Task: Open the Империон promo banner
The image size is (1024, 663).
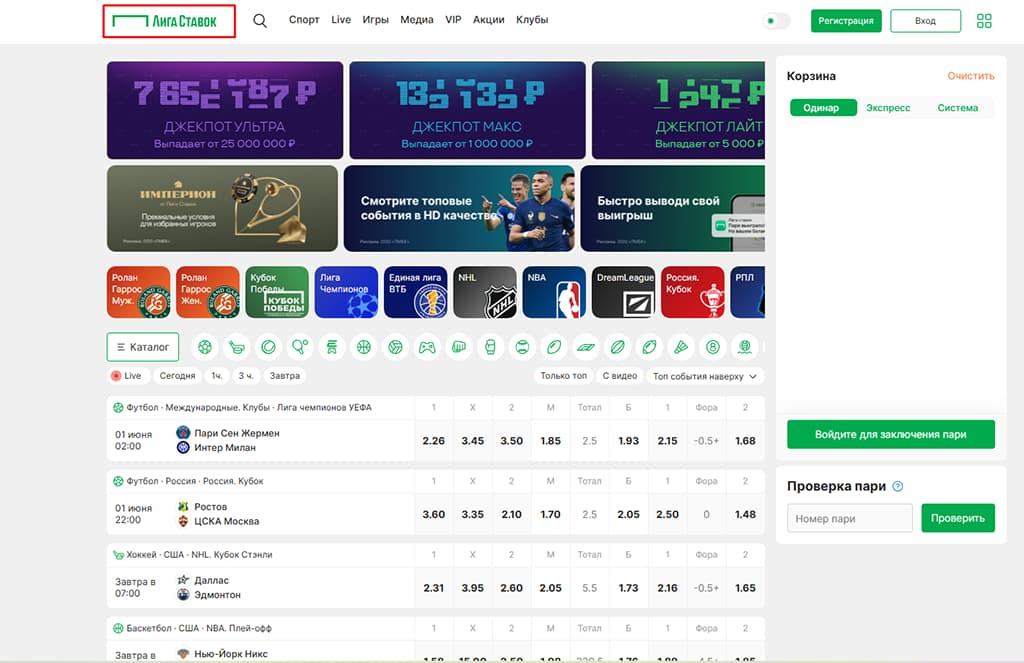Action: point(222,208)
